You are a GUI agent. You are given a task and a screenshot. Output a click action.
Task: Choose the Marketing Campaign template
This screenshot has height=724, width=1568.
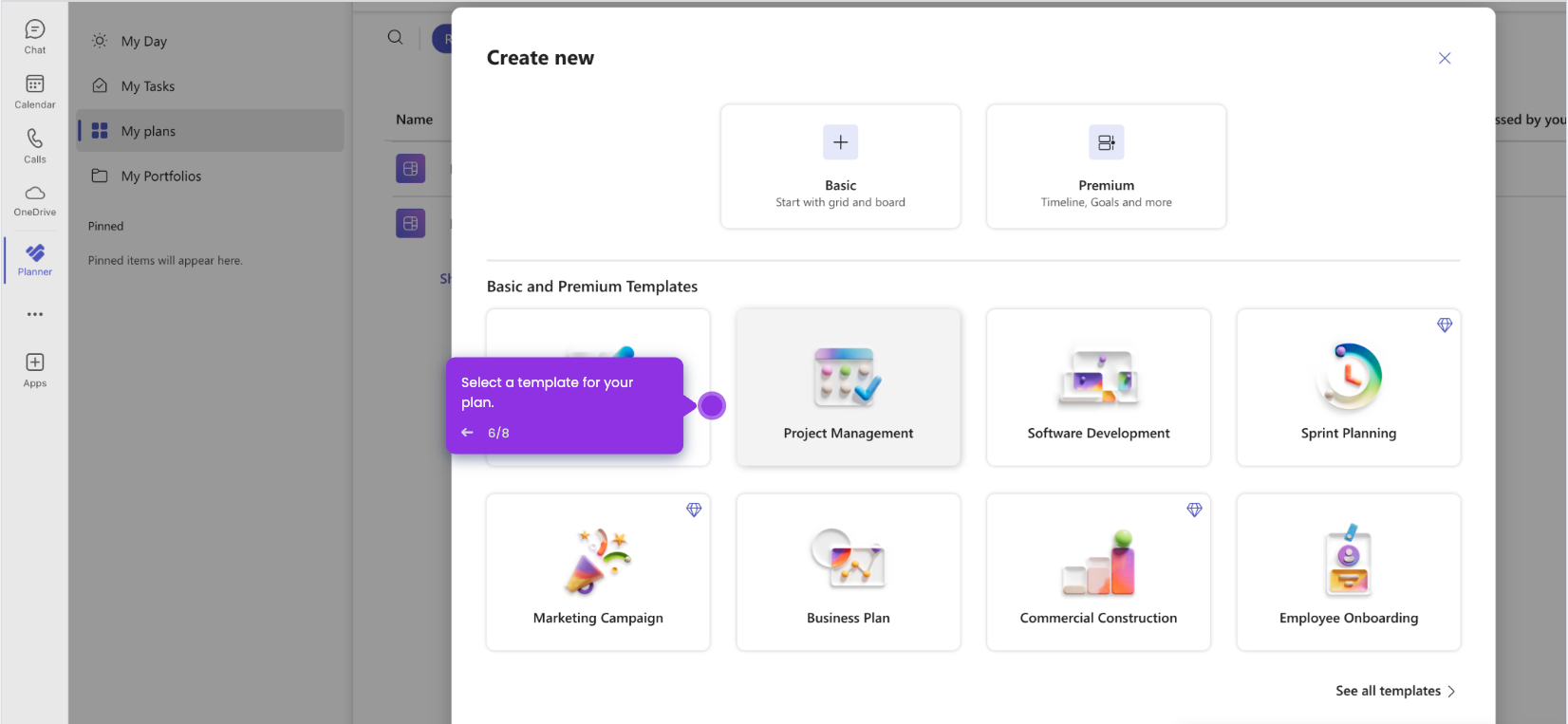[598, 572]
